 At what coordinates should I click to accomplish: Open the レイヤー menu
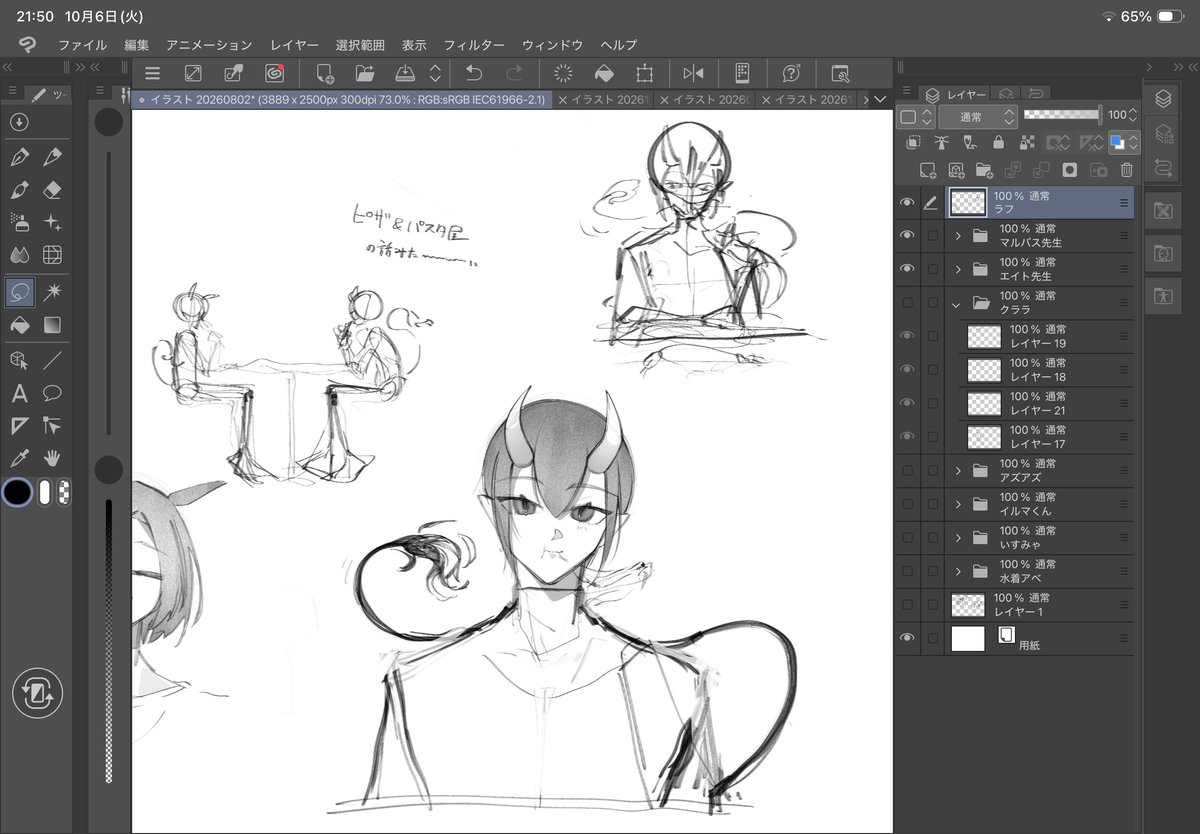tap(294, 45)
